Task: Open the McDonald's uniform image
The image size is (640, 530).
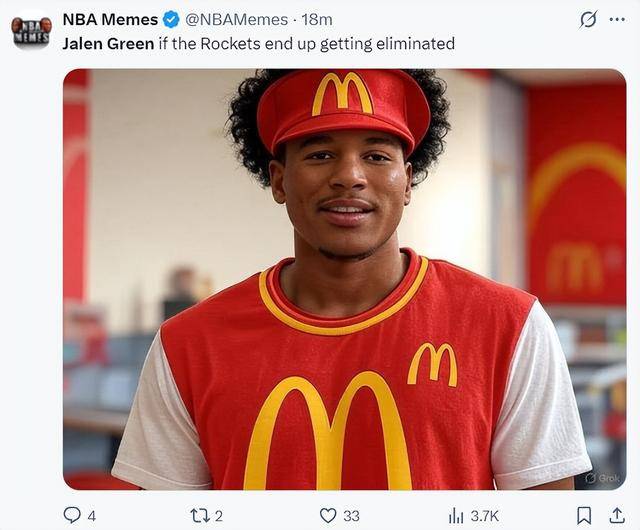Action: 344,279
